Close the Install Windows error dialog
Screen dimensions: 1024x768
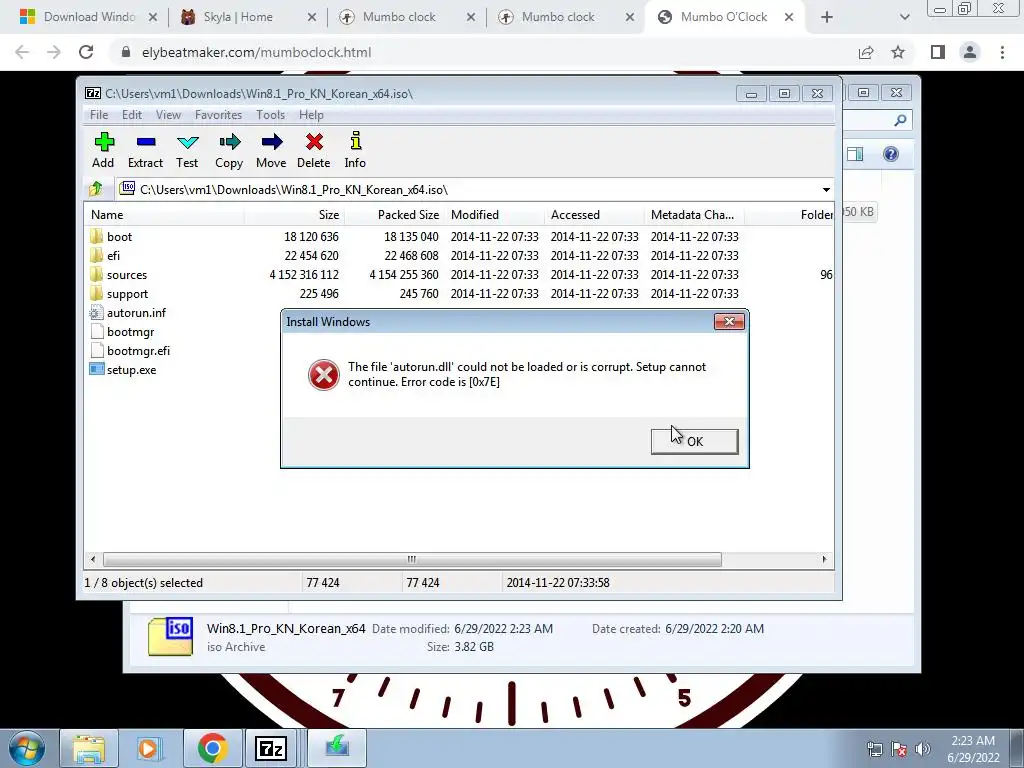(729, 321)
